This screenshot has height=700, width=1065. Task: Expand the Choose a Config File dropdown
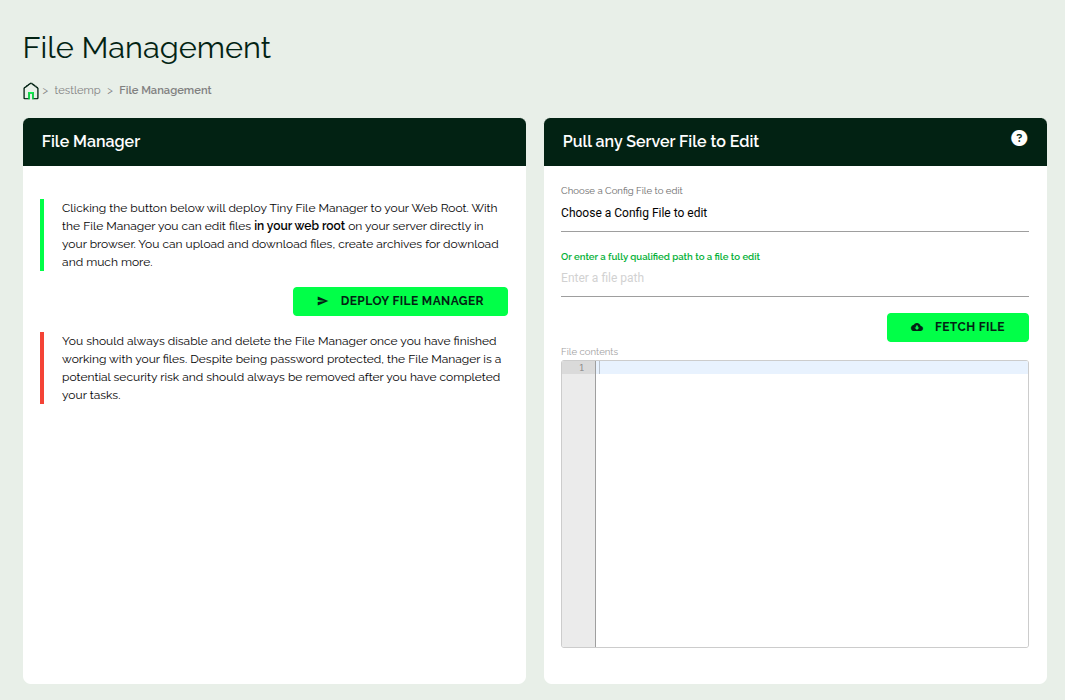(794, 213)
